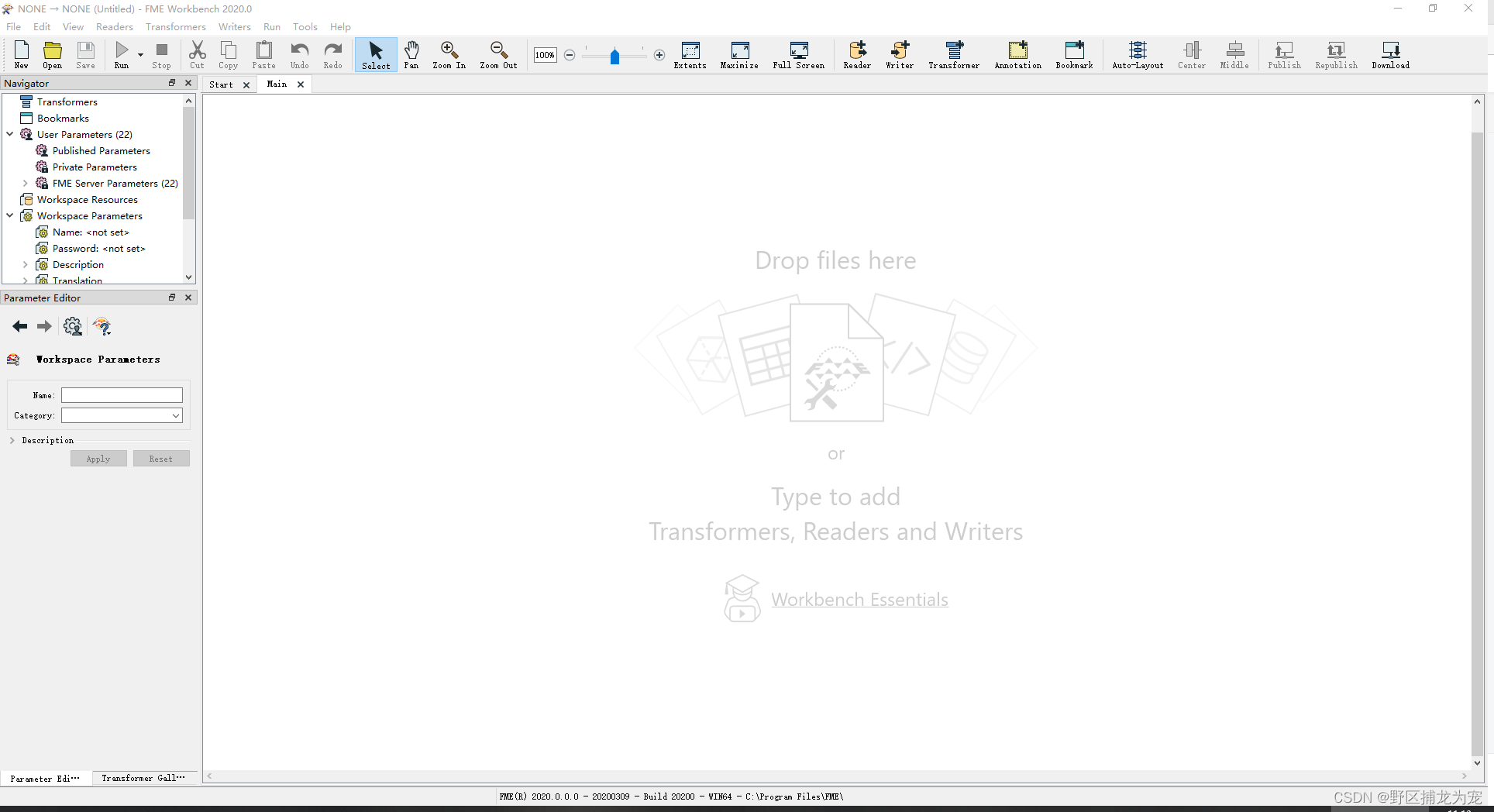This screenshot has width=1494, height=812.
Task: Add a Transformer from toolbar
Action: pos(955,55)
